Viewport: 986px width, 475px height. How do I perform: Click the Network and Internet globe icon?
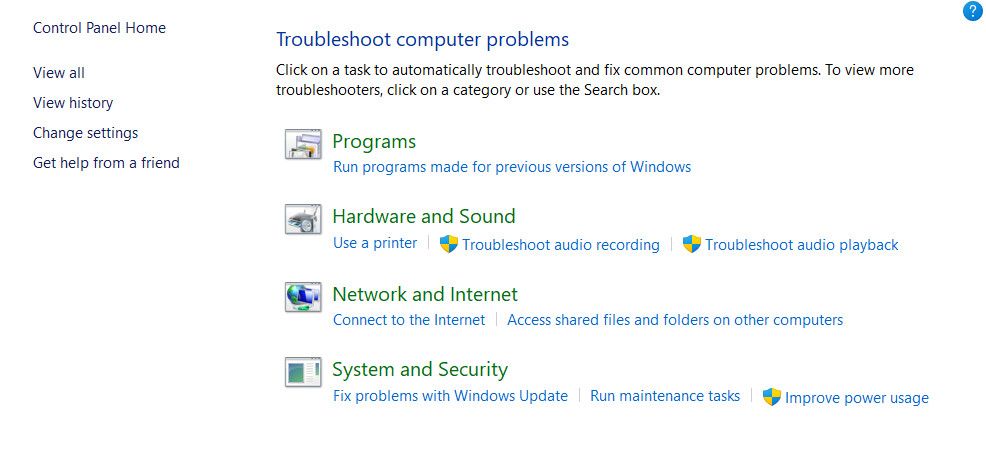tap(303, 297)
